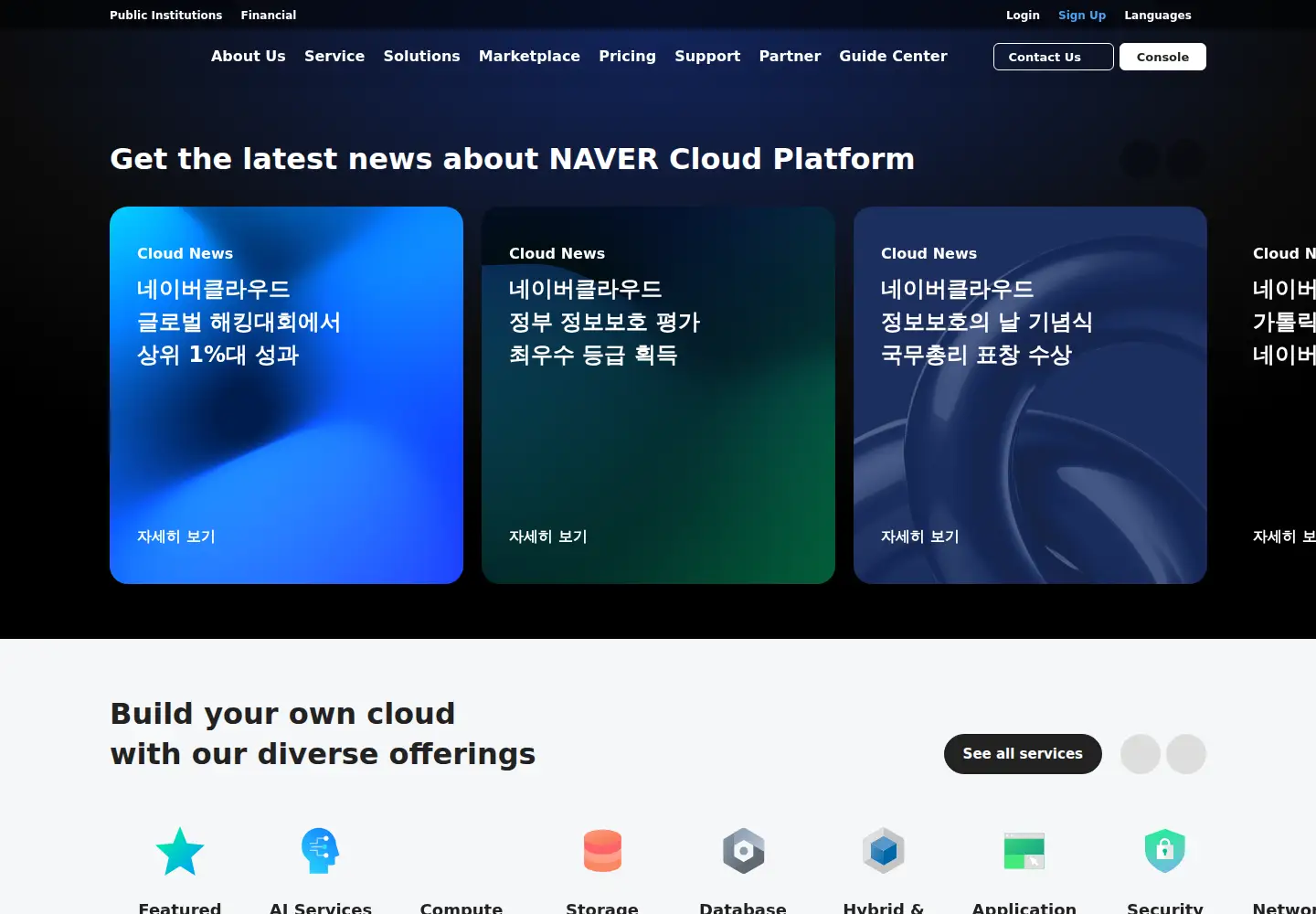Image resolution: width=1316 pixels, height=914 pixels.
Task: Select the Application window icon
Action: click(1024, 851)
